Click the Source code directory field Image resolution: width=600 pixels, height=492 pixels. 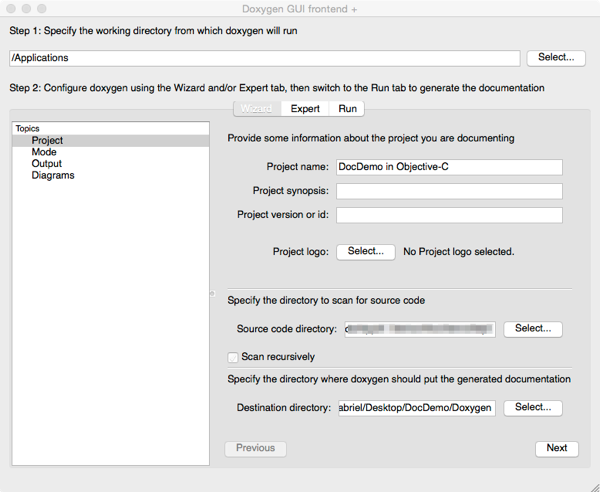[x=419, y=328]
